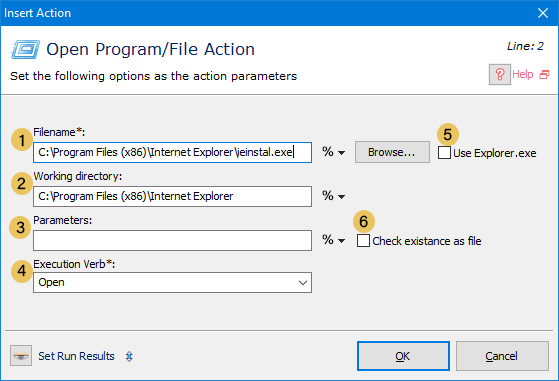559x381 pixels.
Task: Expand the Set Run Results double-arrow icon
Action: [x=129, y=356]
